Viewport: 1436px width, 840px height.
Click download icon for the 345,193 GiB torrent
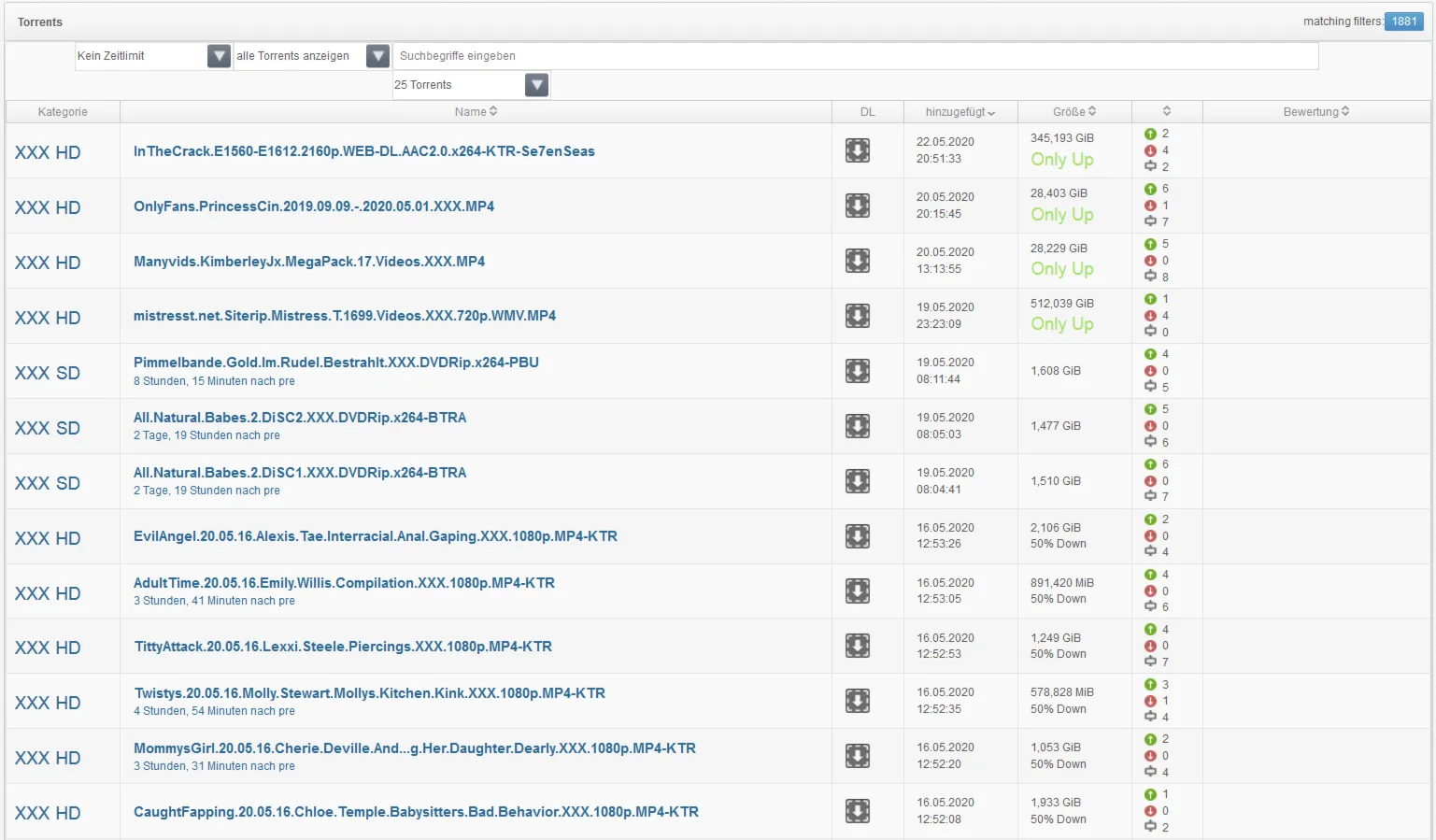coord(857,150)
